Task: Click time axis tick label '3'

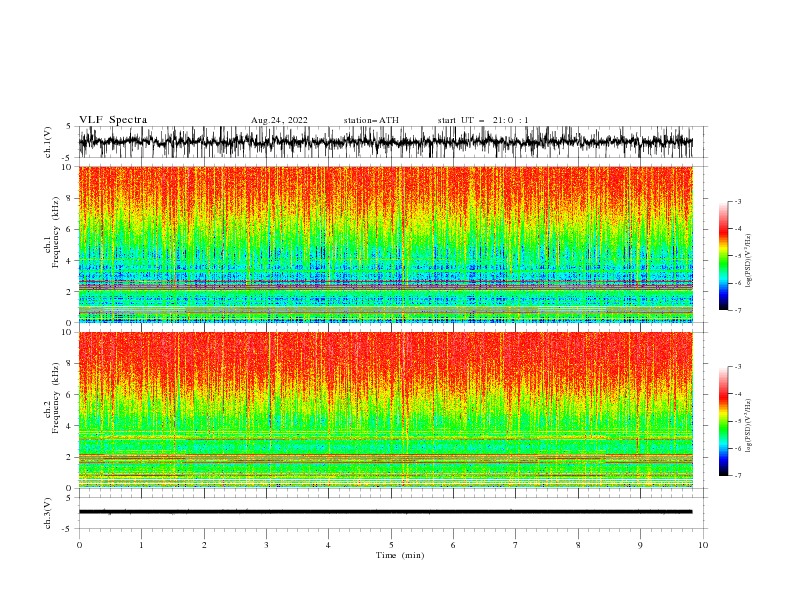Action: (x=266, y=545)
